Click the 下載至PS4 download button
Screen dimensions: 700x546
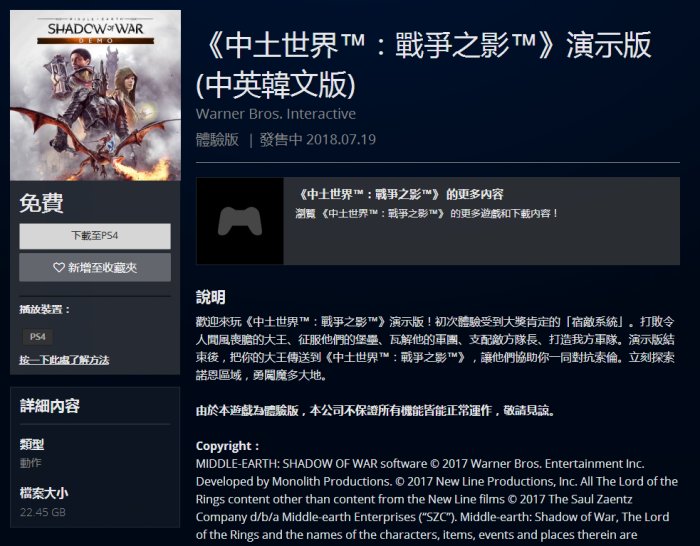pos(95,236)
